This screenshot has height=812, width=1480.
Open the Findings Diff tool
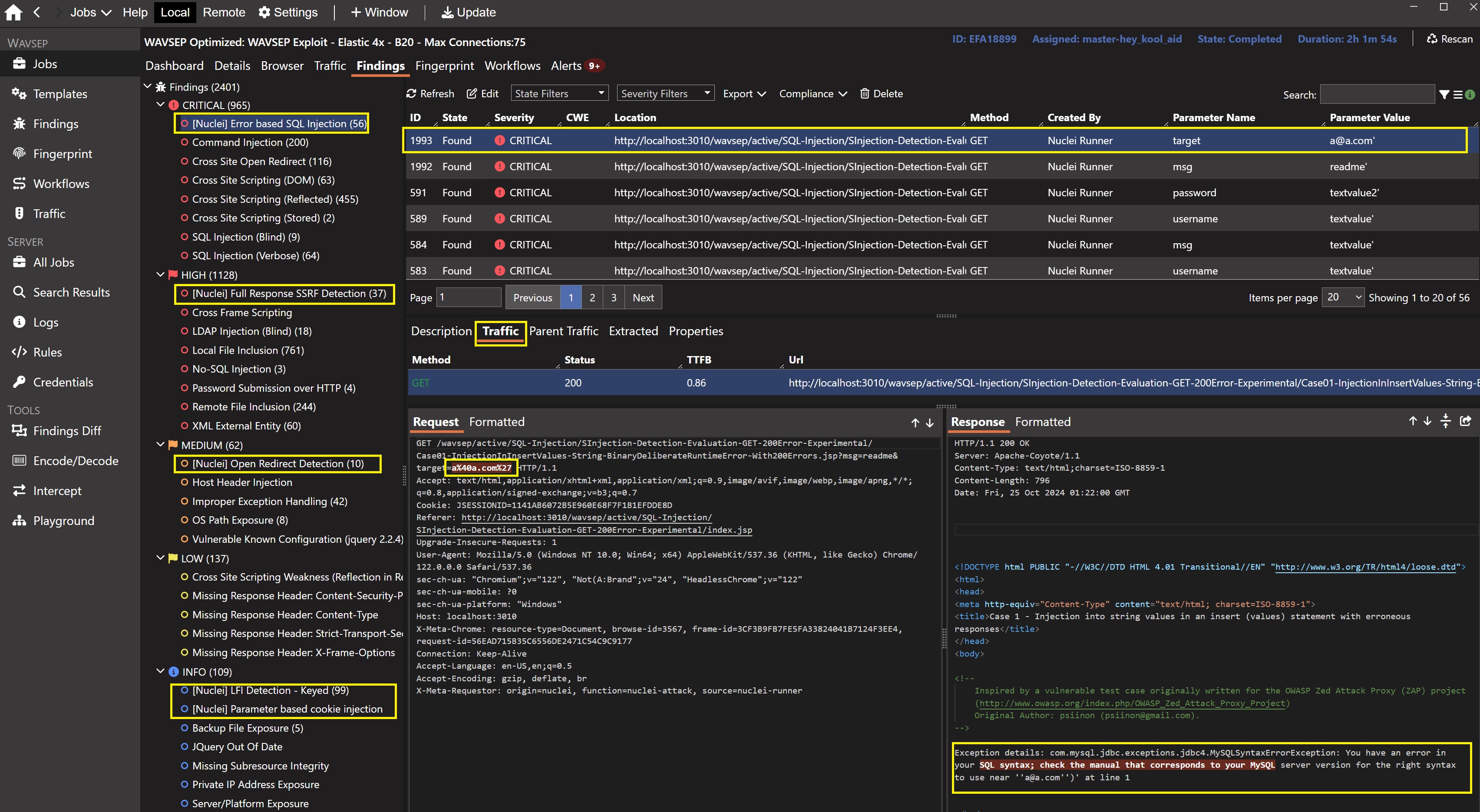pos(66,431)
